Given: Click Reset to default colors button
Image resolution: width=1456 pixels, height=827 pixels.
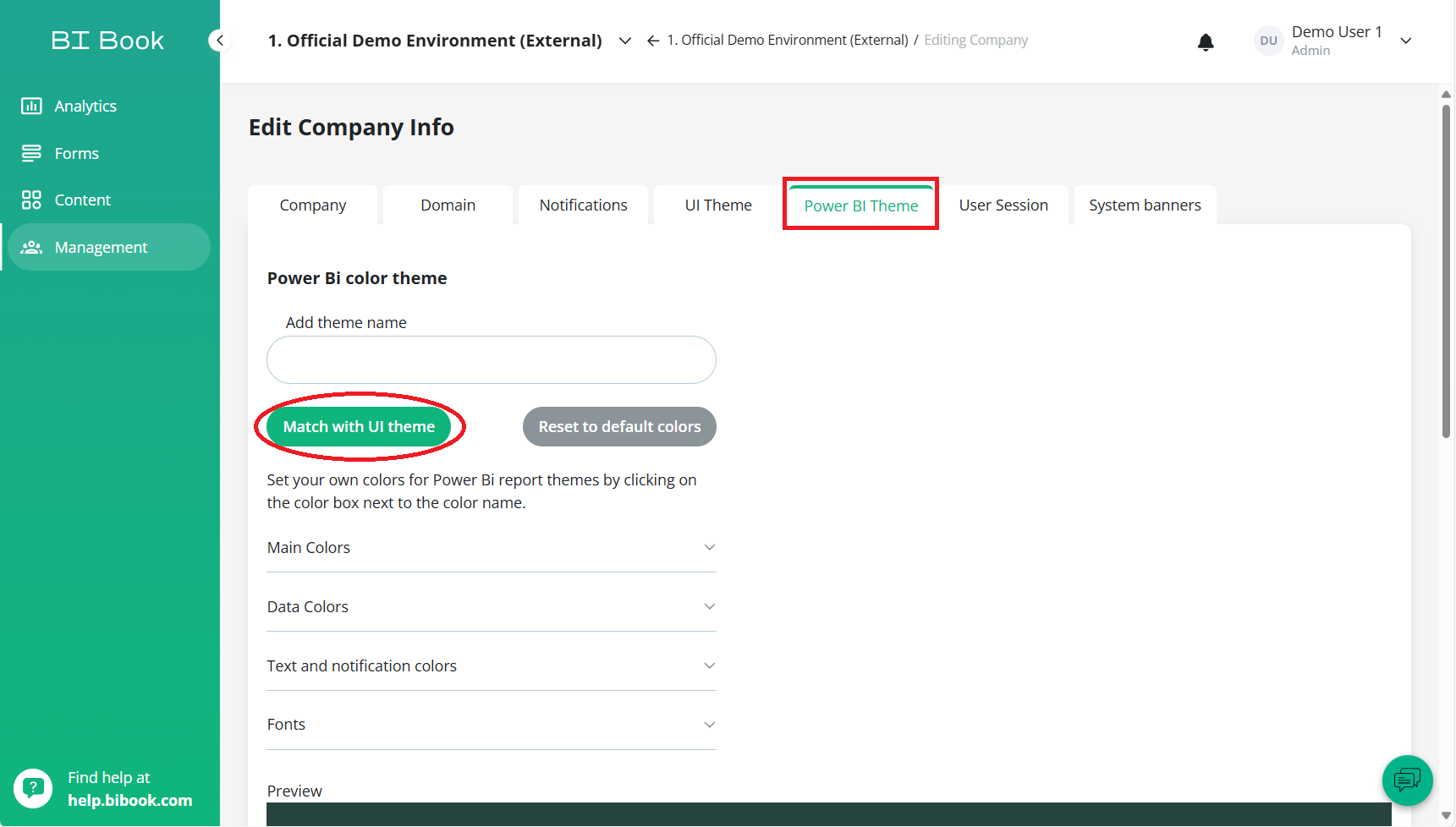Looking at the screenshot, I should 619,427.
